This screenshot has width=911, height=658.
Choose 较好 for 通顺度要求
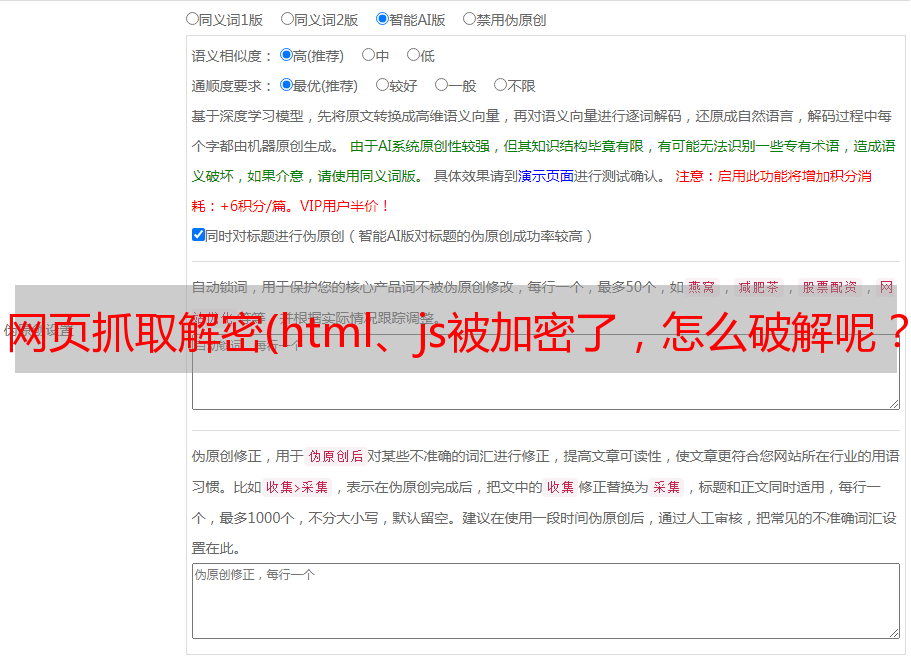tap(382, 85)
